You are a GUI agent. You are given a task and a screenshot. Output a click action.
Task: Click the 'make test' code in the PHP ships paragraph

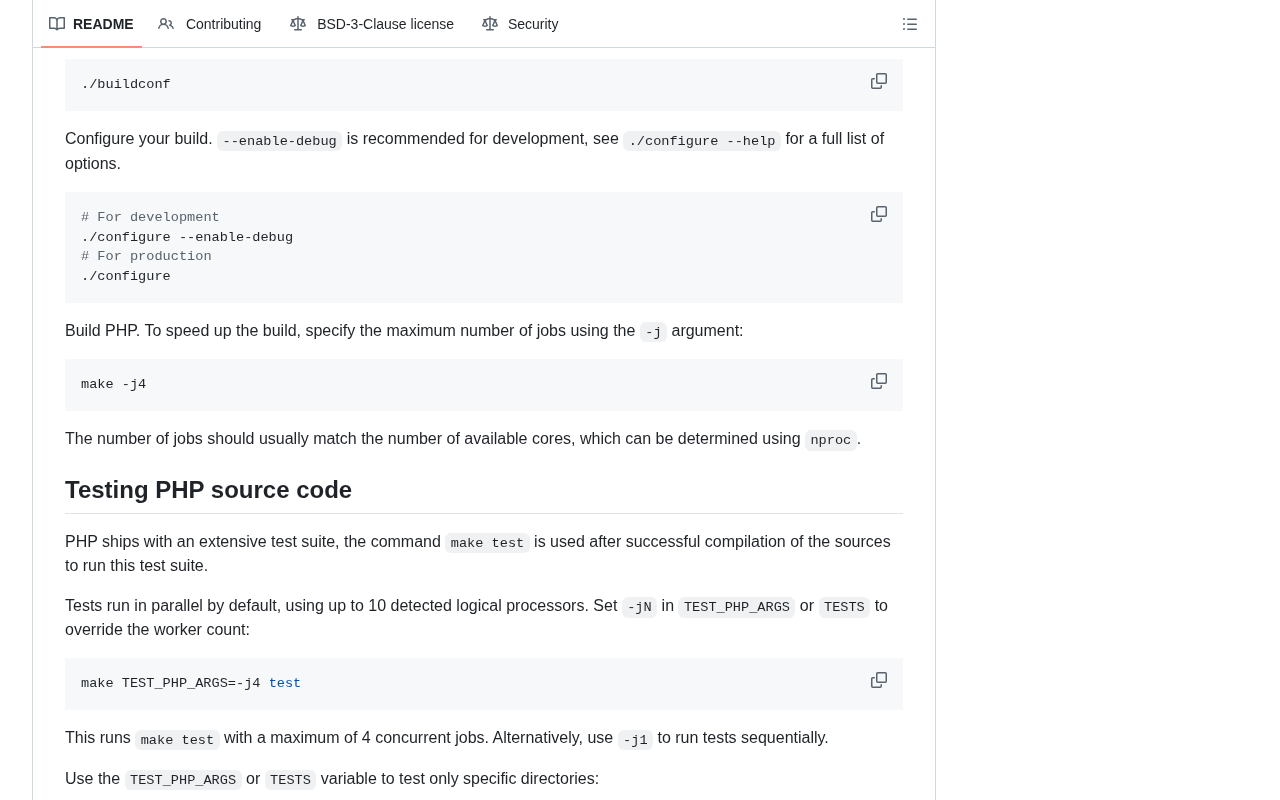487,543
